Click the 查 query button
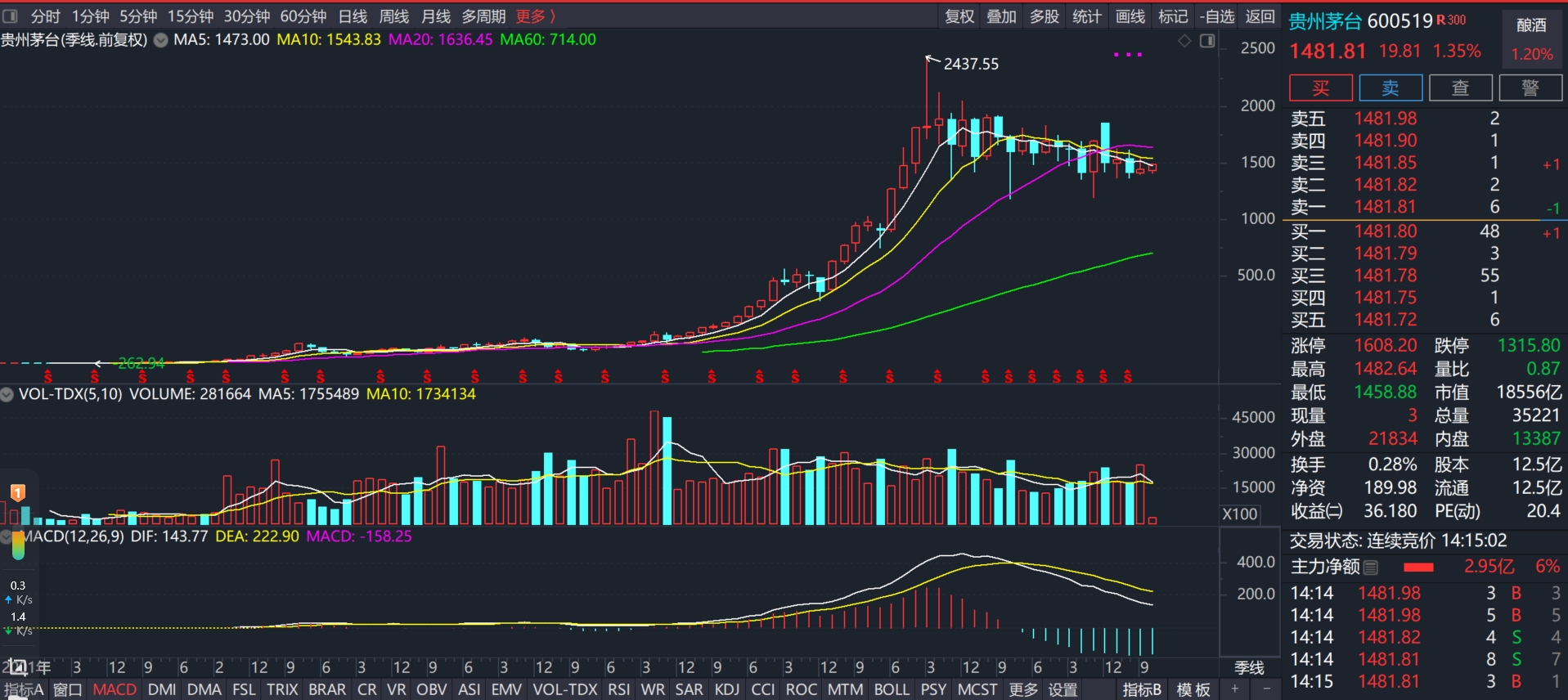Screen dimensions: 1568x700 coord(1461,87)
